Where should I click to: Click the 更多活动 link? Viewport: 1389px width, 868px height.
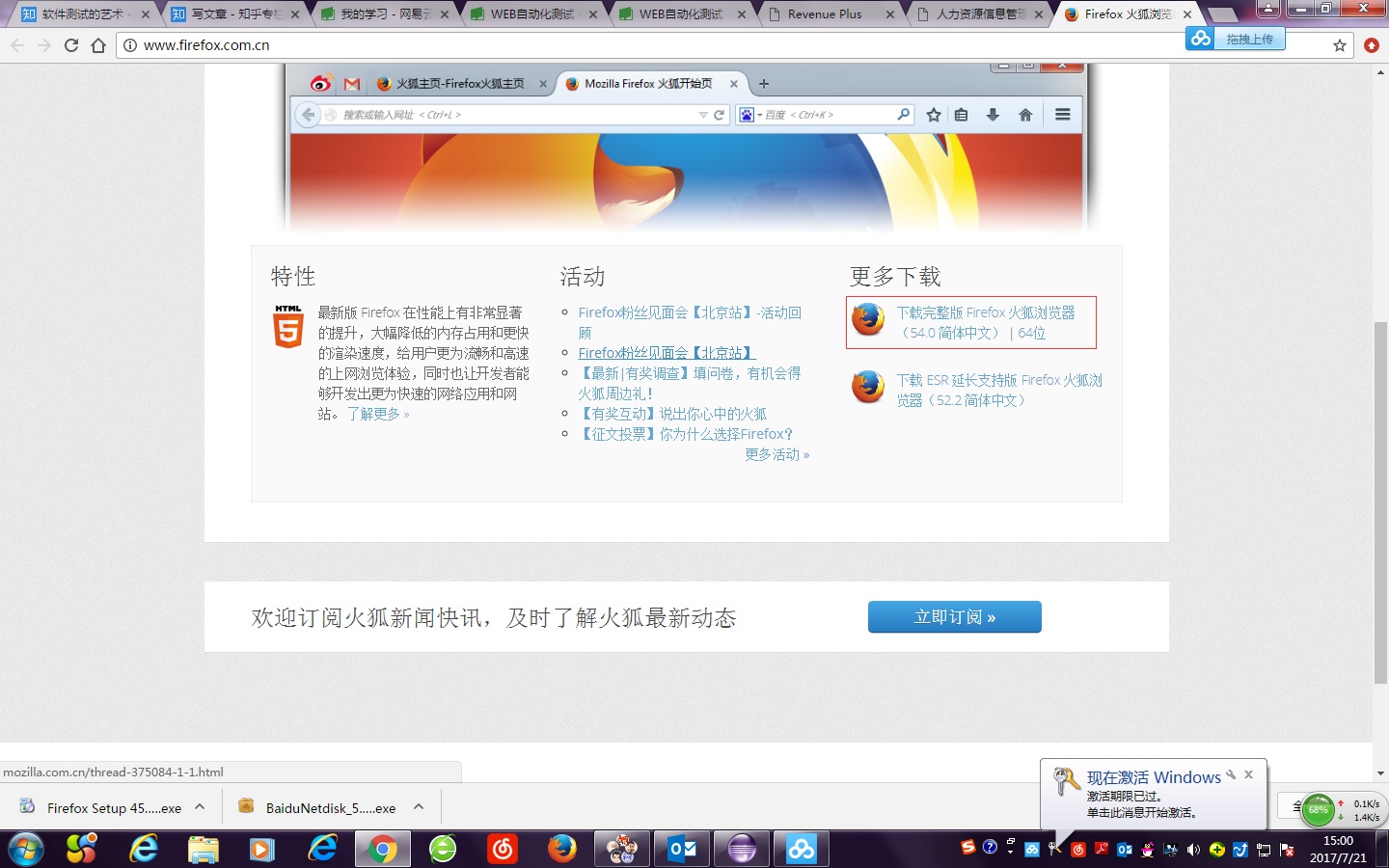tap(776, 454)
